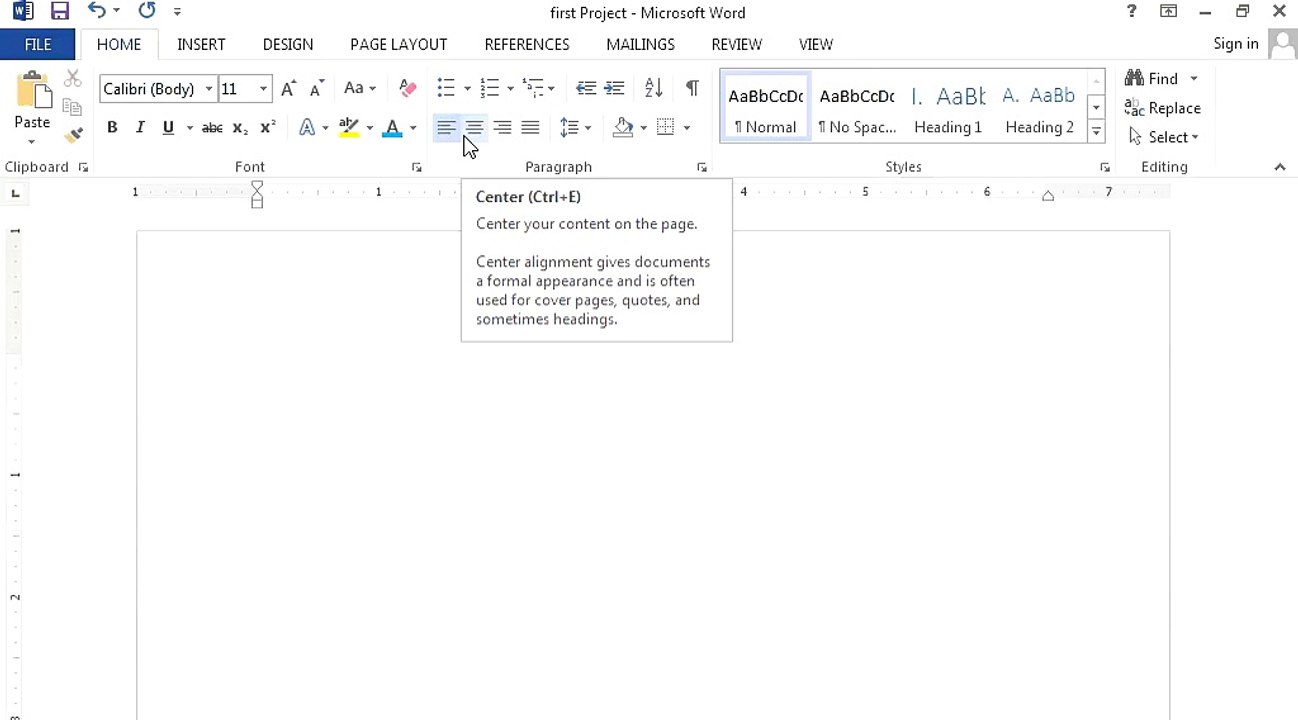The image size is (1298, 720).
Task: Expand the Styles gallery More button
Action: [1097, 131]
